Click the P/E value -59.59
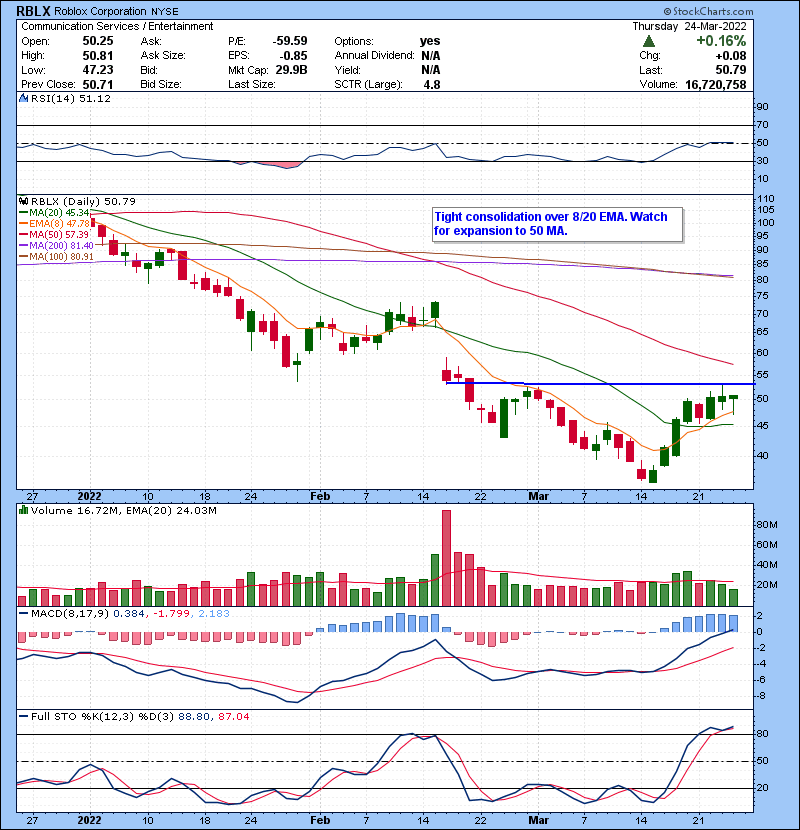Viewport: 800px width, 830px height. [x=290, y=41]
